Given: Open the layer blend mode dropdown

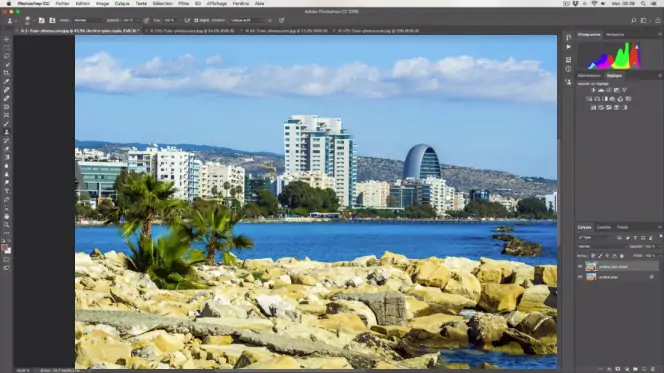Looking at the screenshot, I should click(602, 246).
